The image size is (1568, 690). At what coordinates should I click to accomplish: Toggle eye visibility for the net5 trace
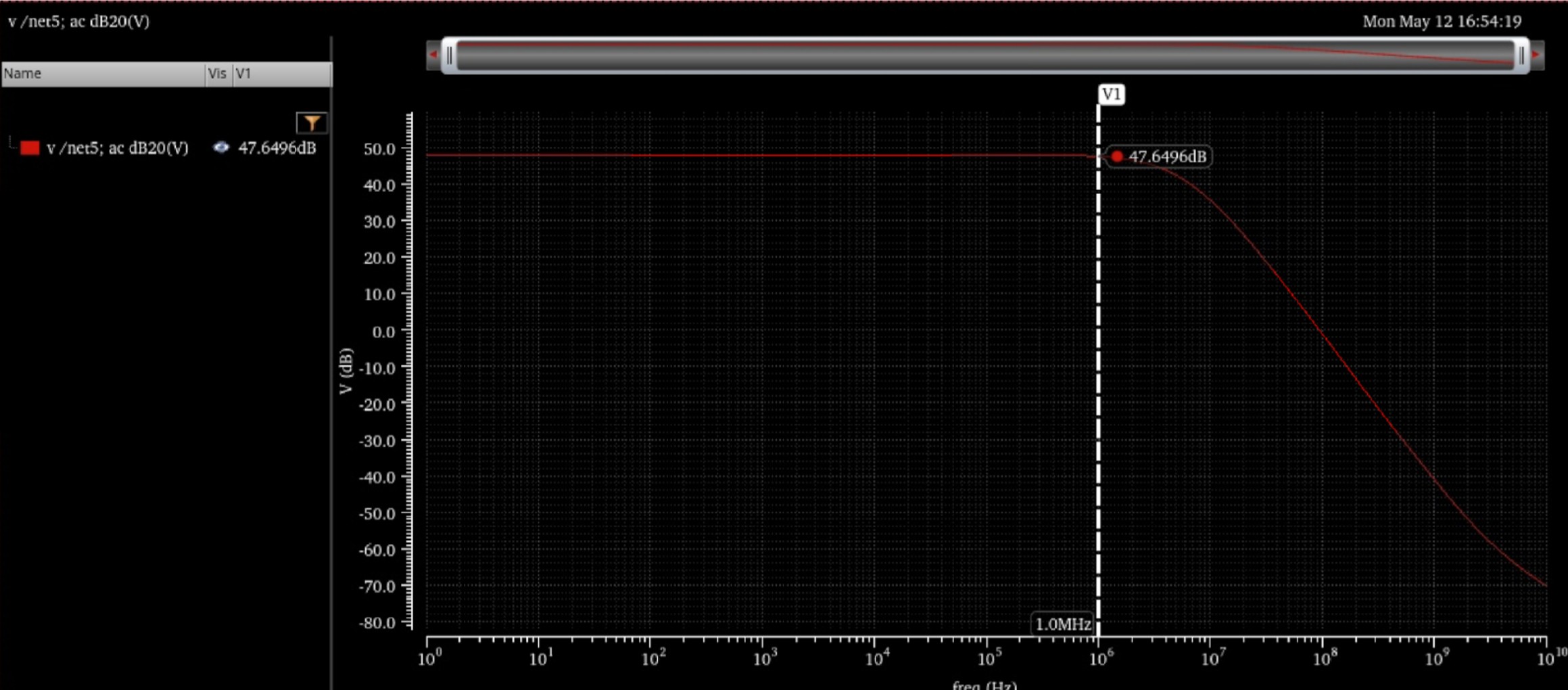tap(221, 147)
